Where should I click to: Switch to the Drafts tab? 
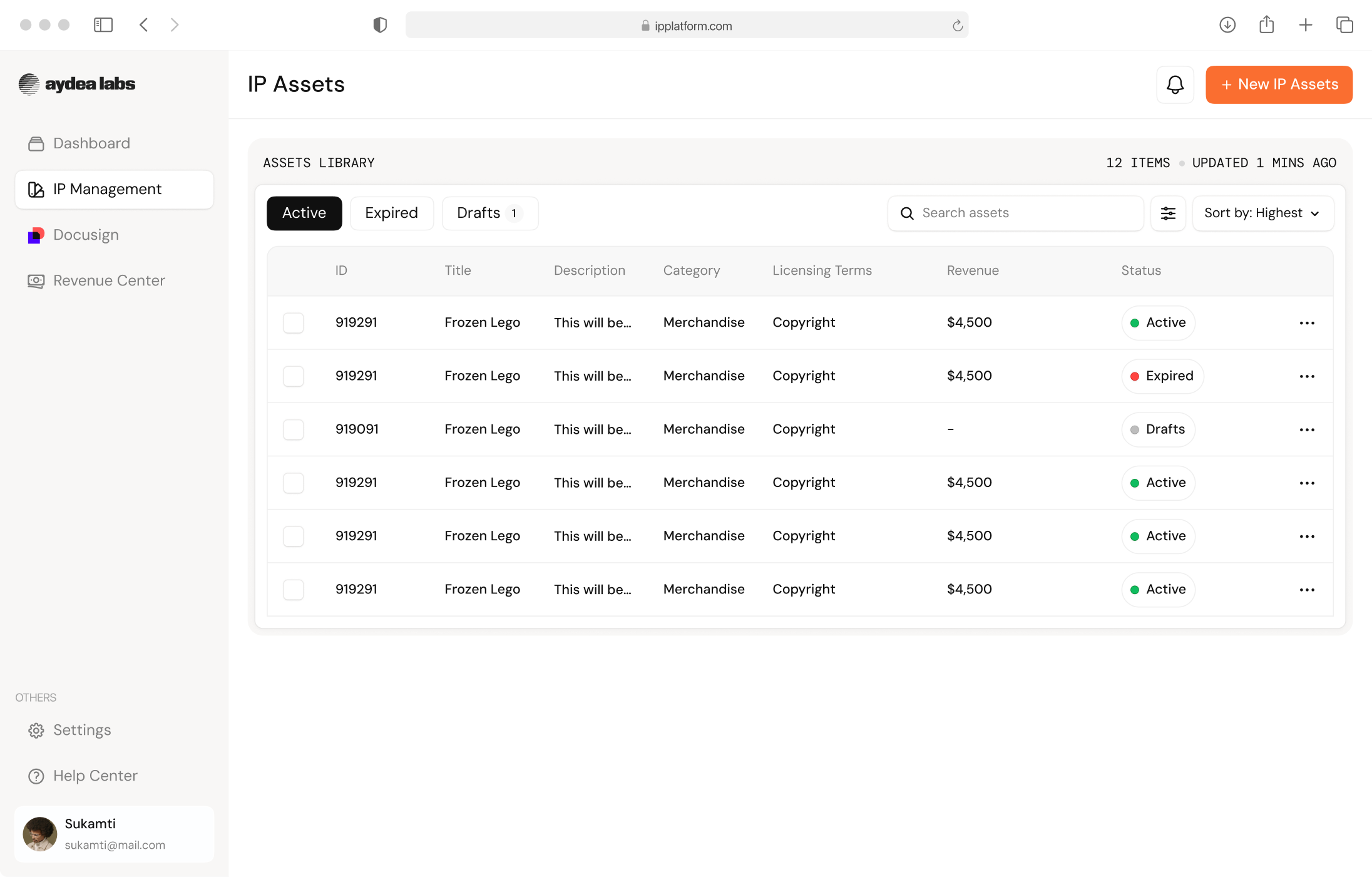[x=489, y=213]
